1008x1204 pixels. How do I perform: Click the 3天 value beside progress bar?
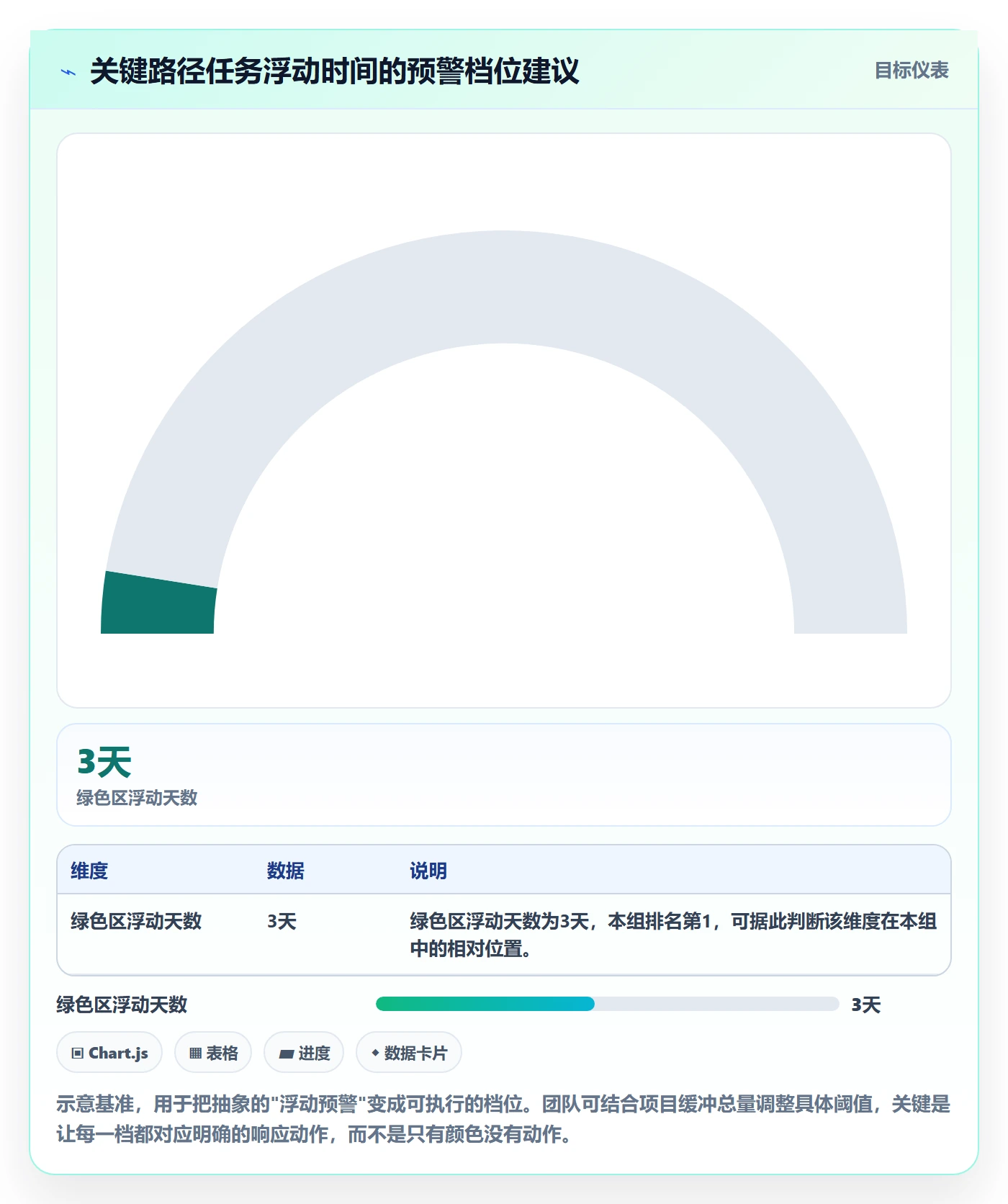[x=865, y=1005]
